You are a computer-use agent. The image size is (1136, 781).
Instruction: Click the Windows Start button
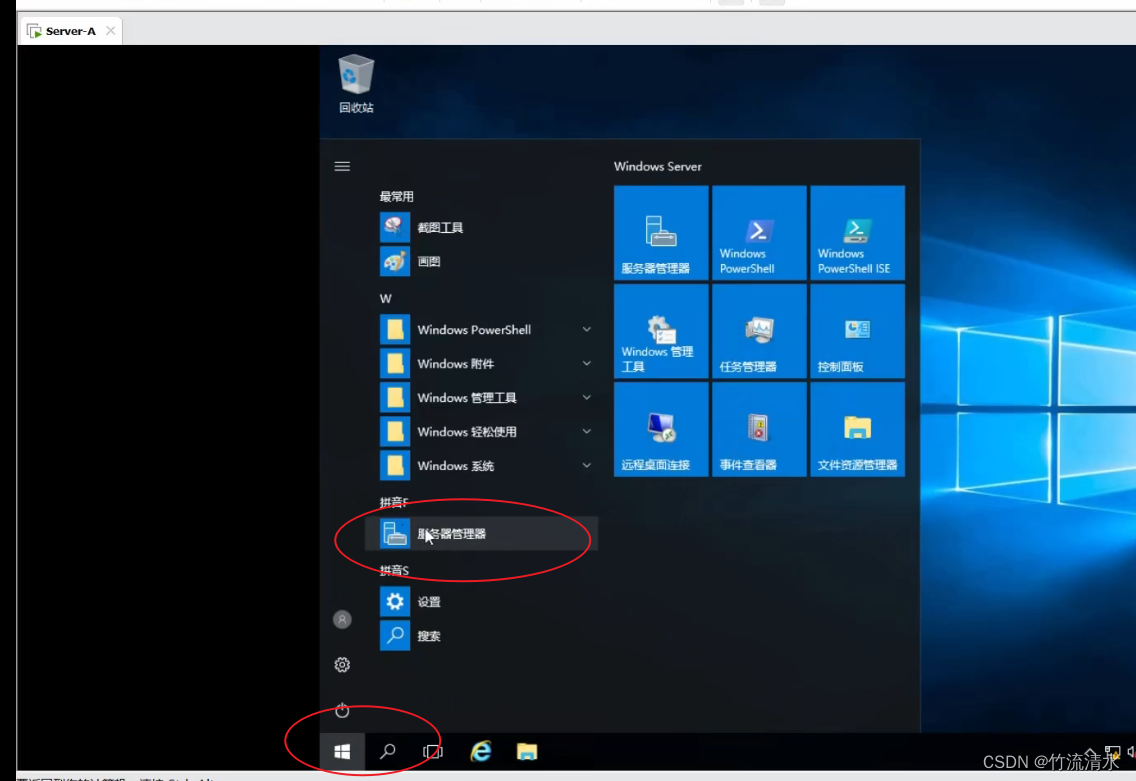pos(342,752)
